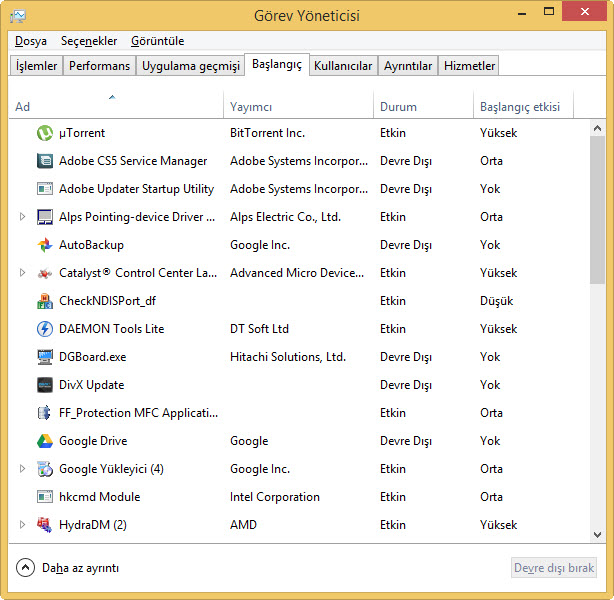614x600 pixels.
Task: Minimize the Görev Yöneticisi window
Action: click(x=522, y=12)
